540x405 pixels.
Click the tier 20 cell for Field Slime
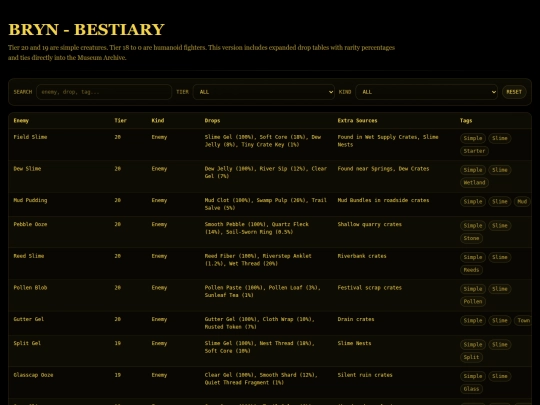pyautogui.click(x=117, y=137)
